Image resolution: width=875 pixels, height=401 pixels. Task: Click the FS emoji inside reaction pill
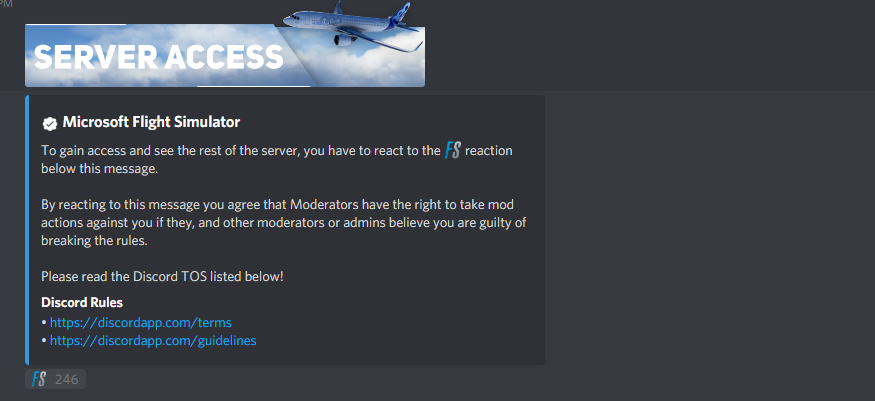[39, 379]
